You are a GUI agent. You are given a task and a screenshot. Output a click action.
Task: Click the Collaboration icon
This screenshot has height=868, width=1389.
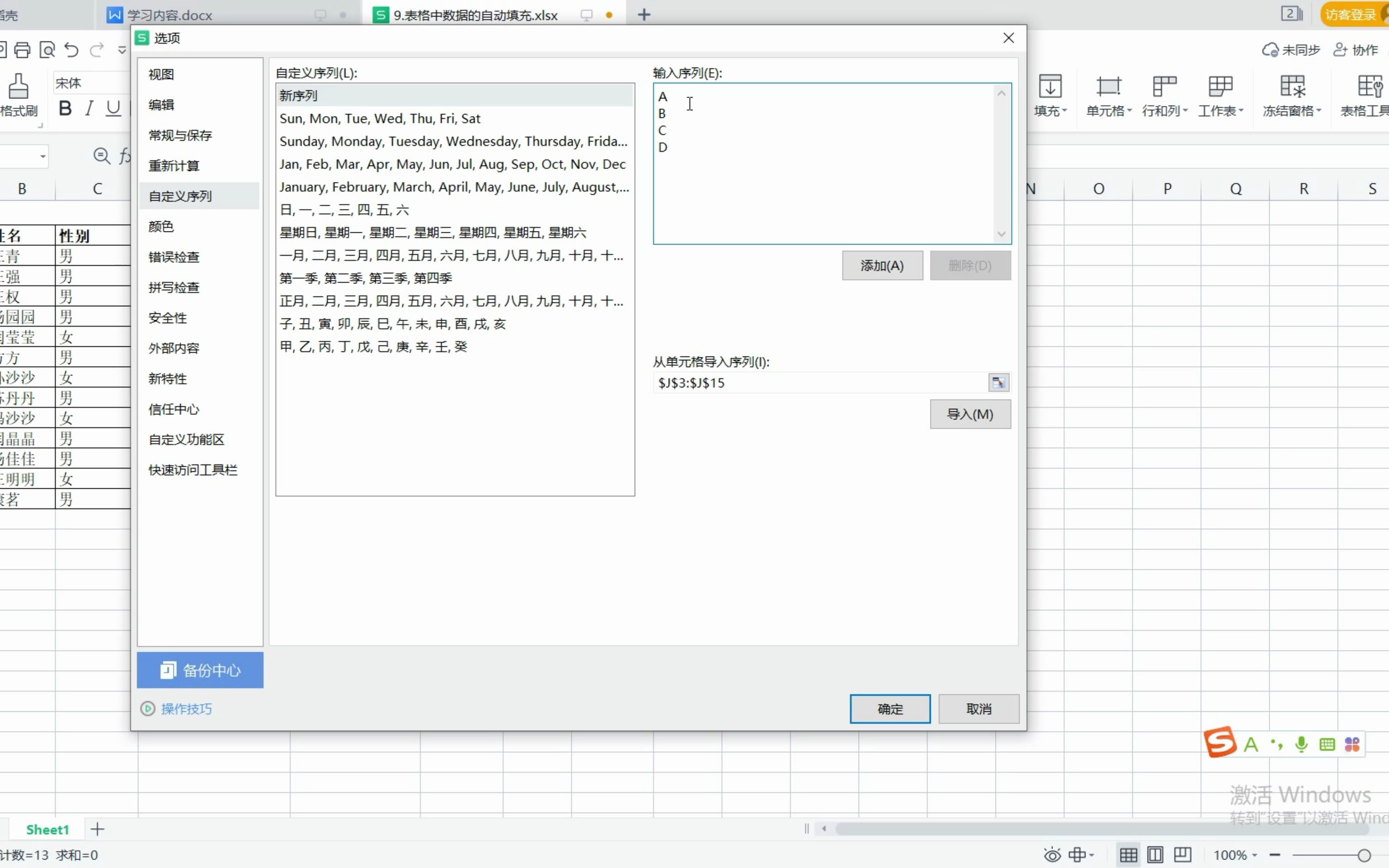(1340, 50)
